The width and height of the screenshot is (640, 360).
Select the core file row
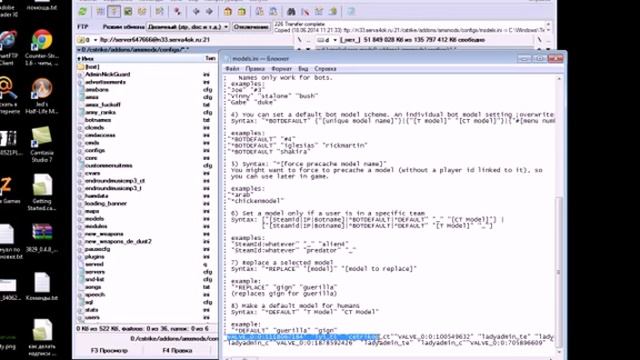pyautogui.click(x=147, y=158)
